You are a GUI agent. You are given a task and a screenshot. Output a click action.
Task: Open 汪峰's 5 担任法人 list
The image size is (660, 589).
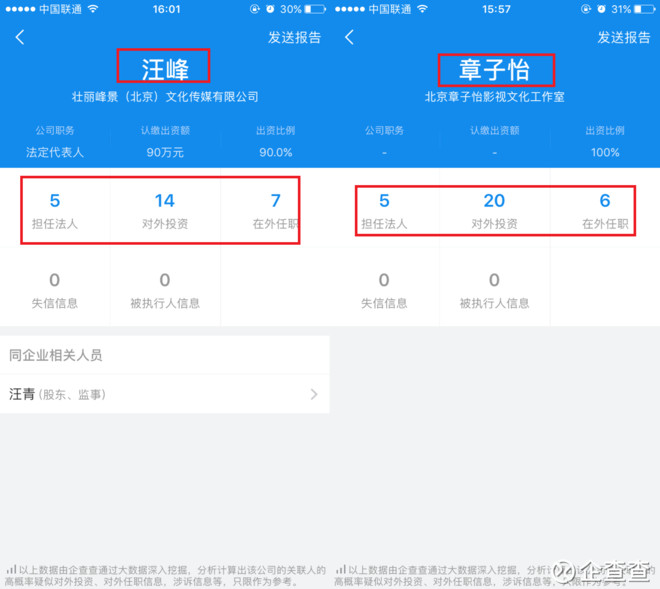pyautogui.click(x=55, y=211)
